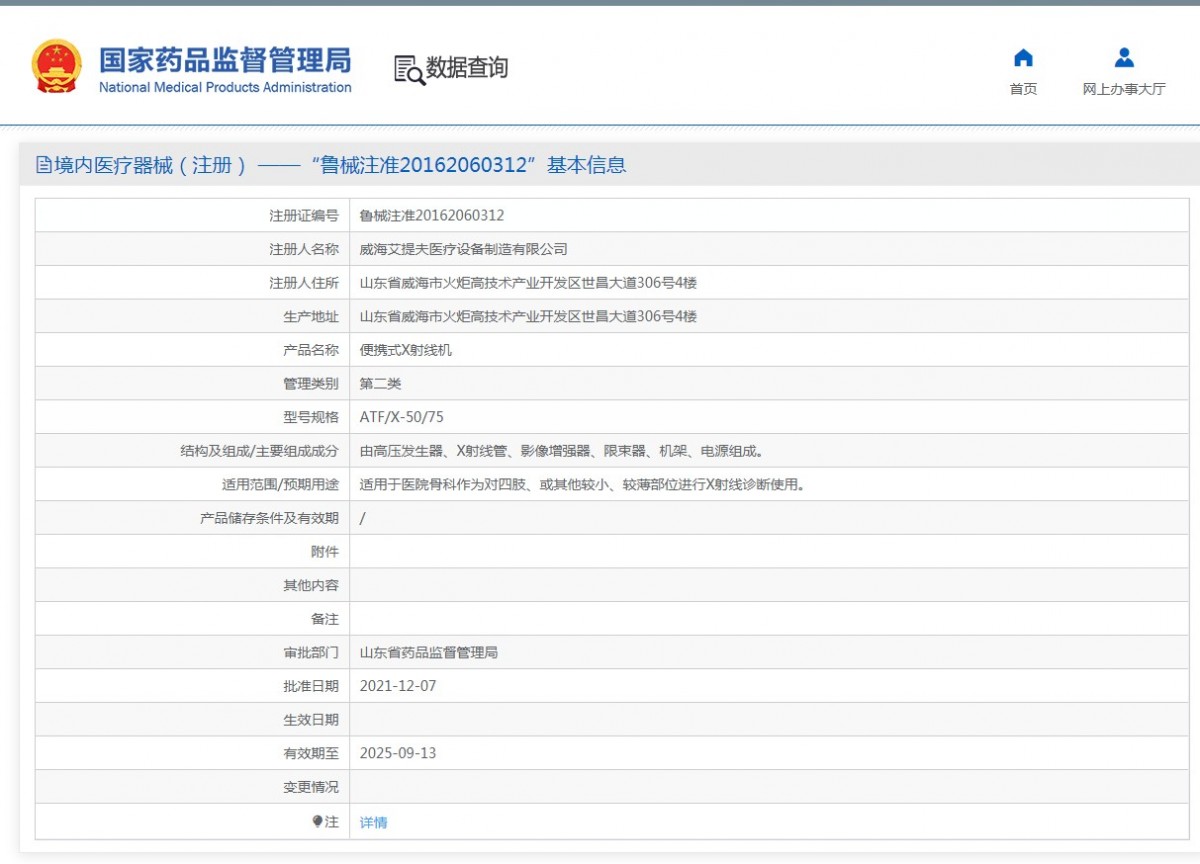Click the 数据查询 magnifier document icon
1200x864 pixels.
point(409,69)
